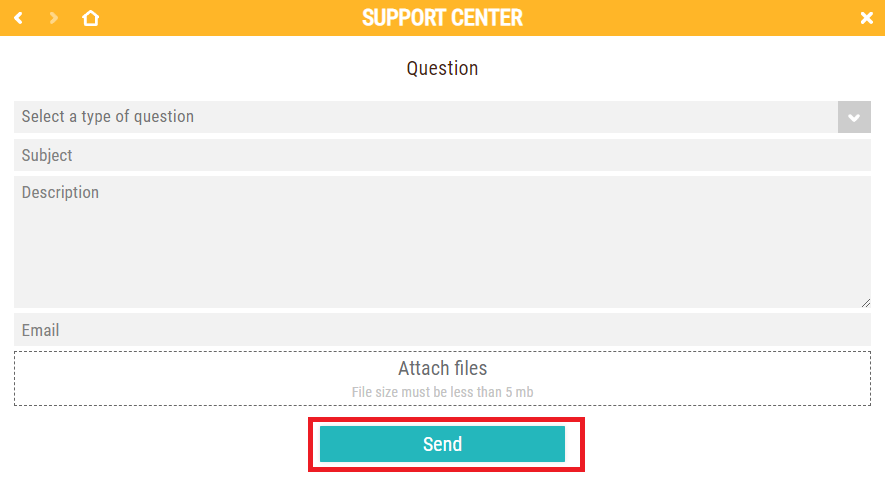Image resolution: width=885 pixels, height=498 pixels.
Task: Click into the Subject field
Action: [442, 155]
